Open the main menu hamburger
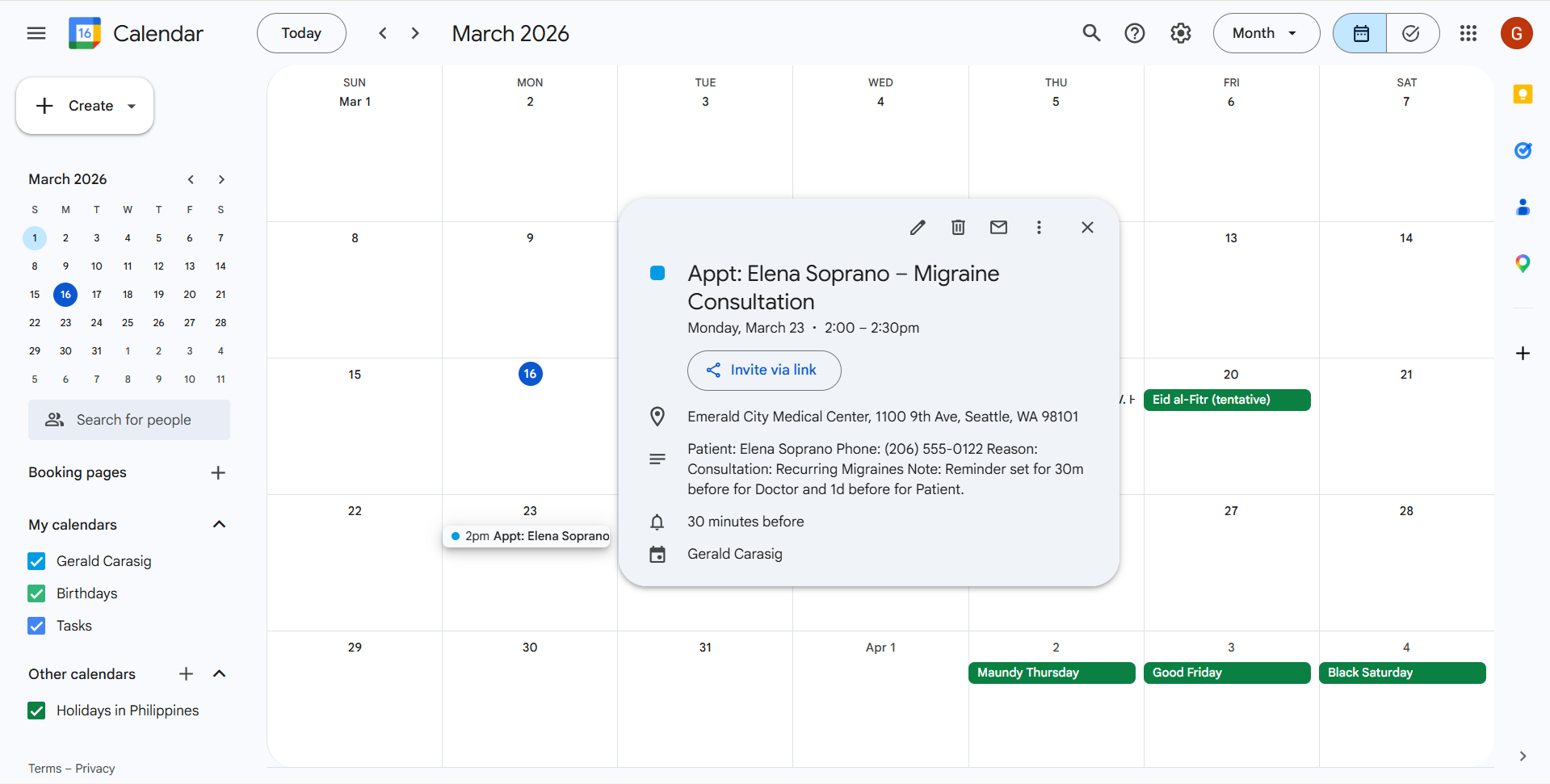The width and height of the screenshot is (1550, 784). click(36, 33)
